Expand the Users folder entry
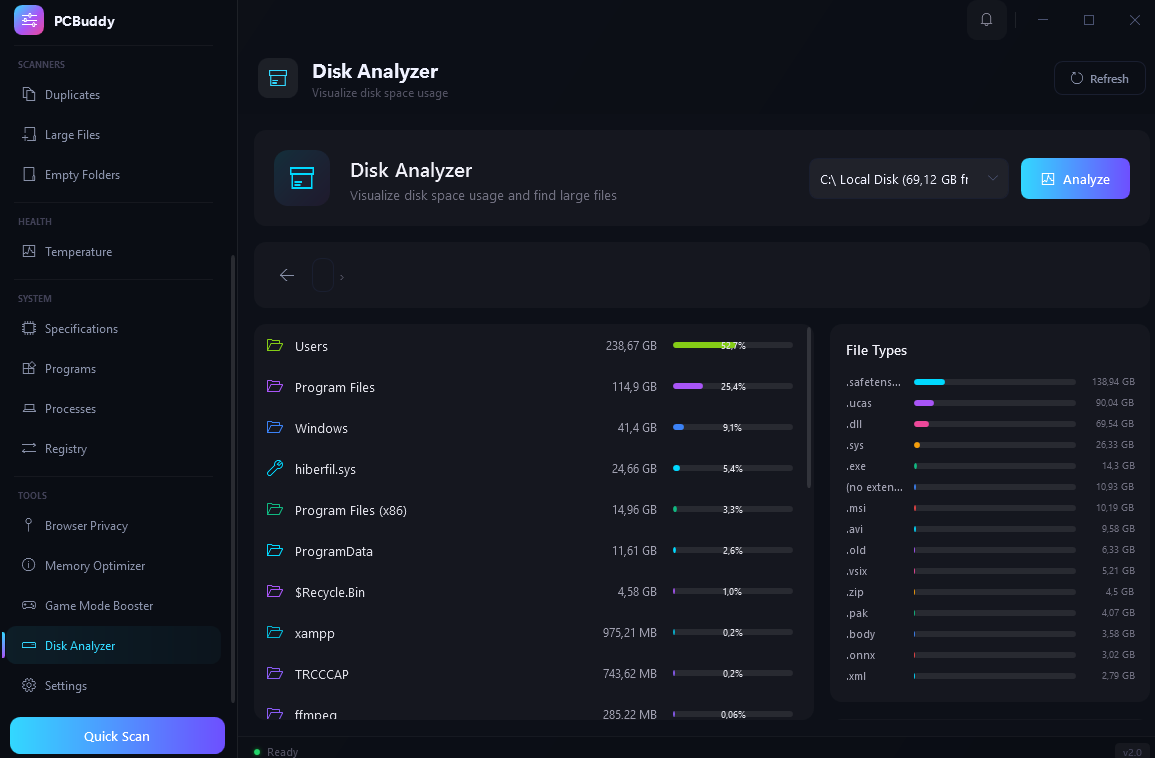Screen dimensions: 1155x758 tap(311, 346)
